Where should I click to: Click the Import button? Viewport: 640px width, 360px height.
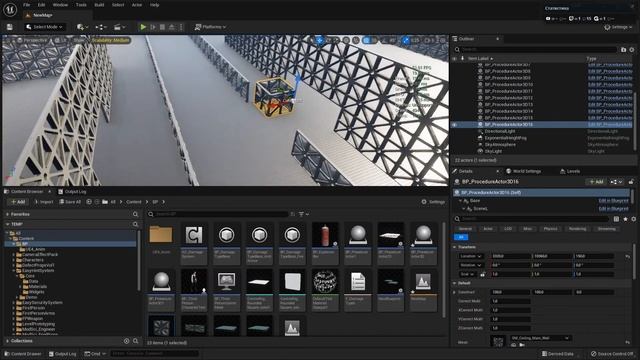(43, 202)
